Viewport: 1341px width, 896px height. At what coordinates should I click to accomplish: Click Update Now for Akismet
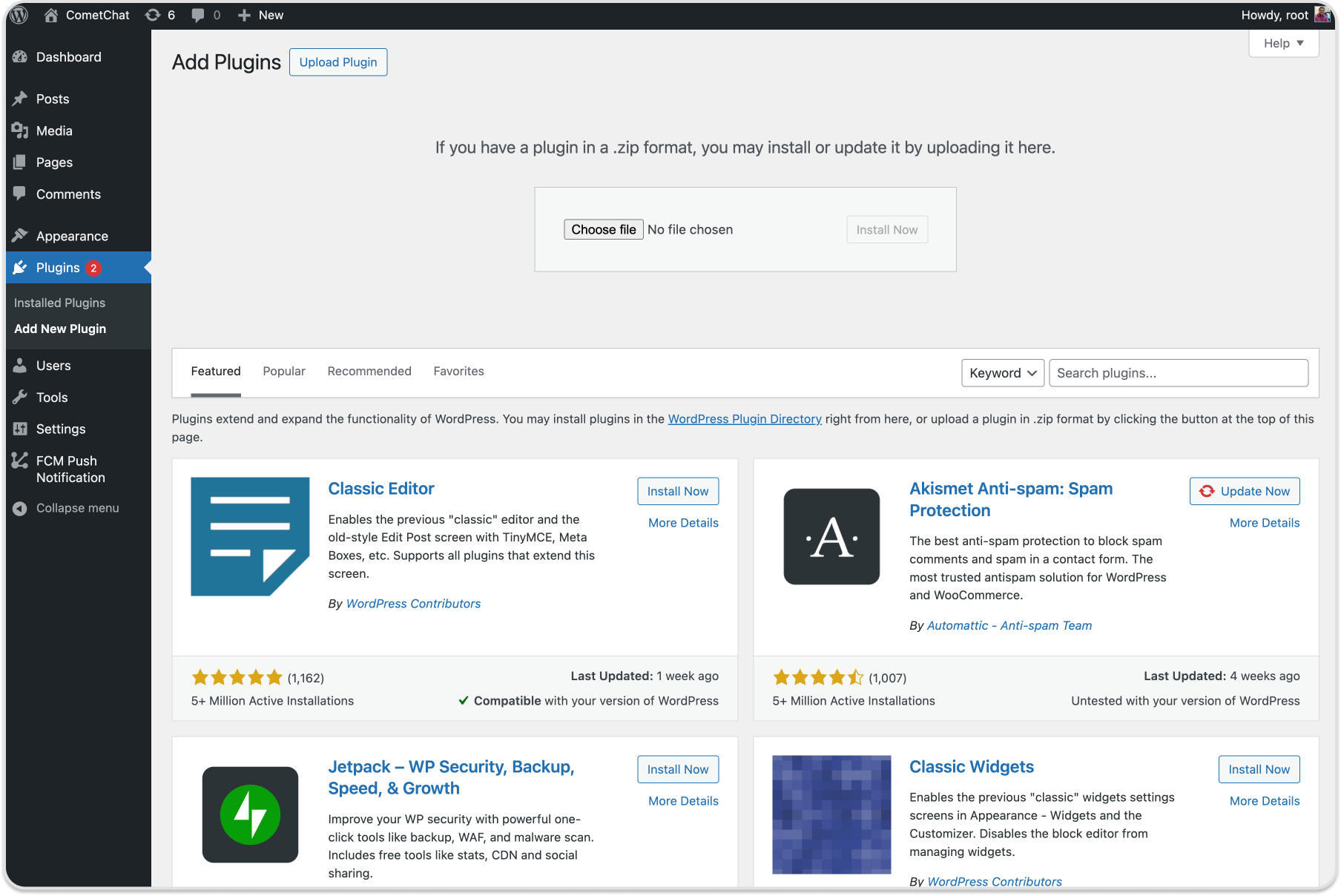(1245, 491)
